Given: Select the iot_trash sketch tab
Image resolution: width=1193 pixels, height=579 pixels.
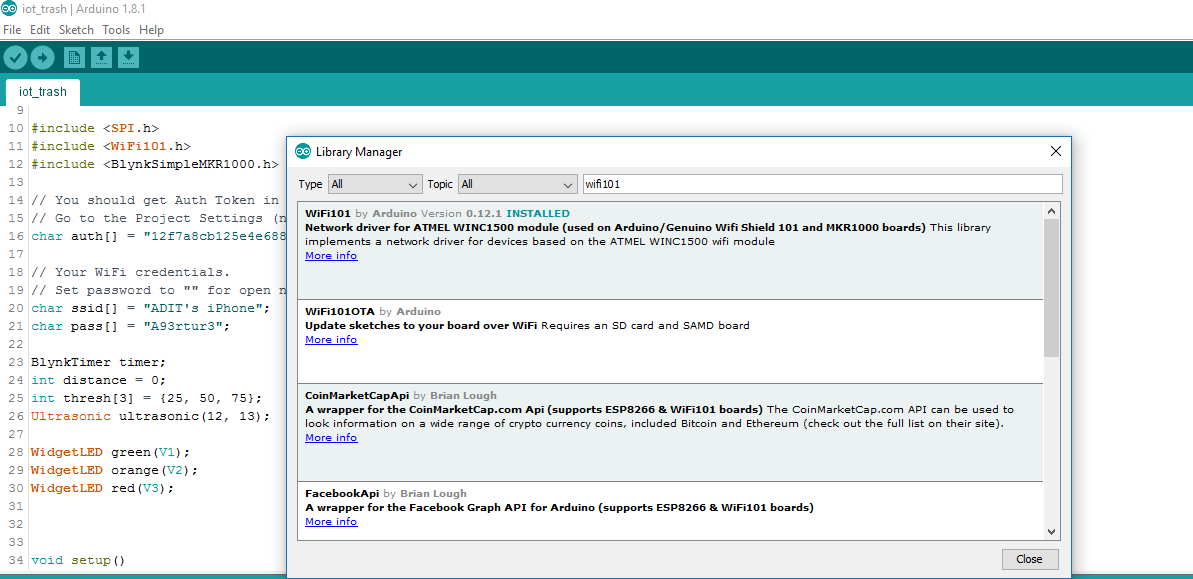Looking at the screenshot, I should pos(43,91).
